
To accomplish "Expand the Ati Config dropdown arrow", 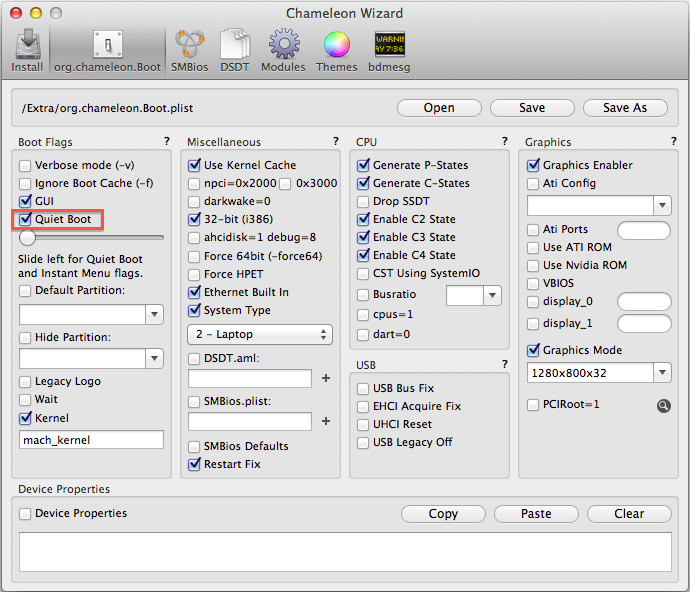I will click(662, 206).
